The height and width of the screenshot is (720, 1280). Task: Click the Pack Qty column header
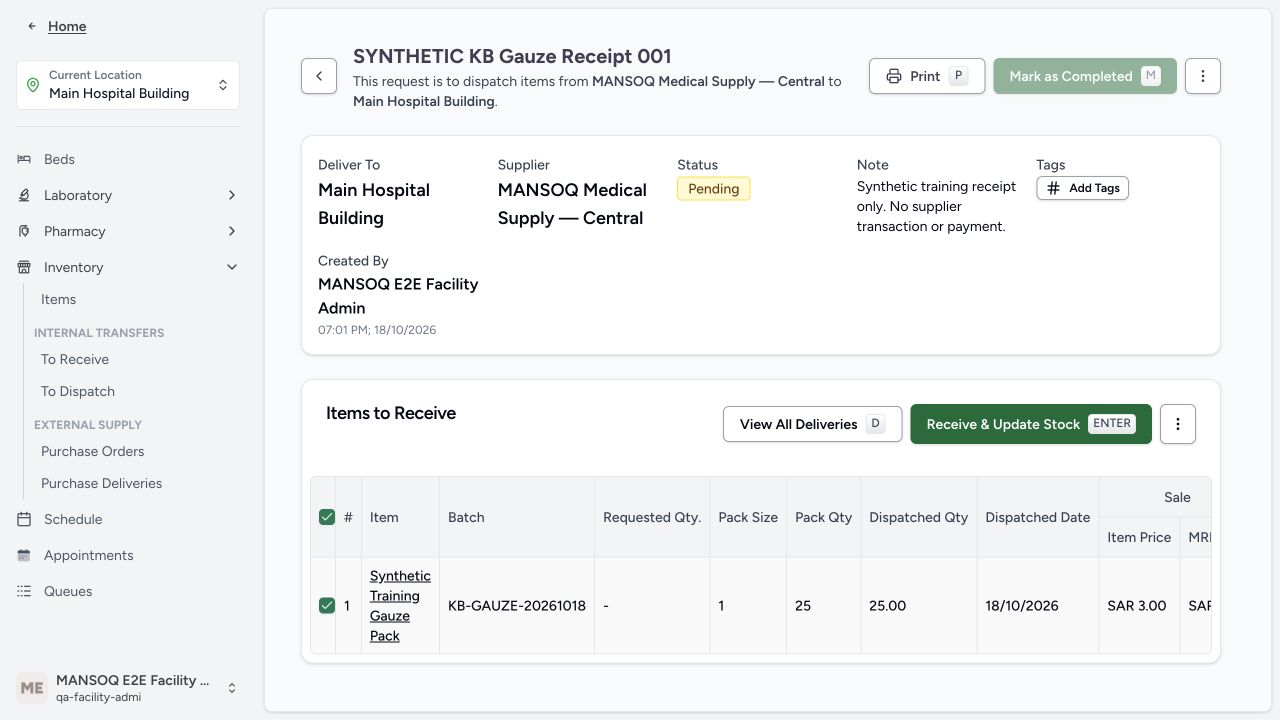click(x=823, y=517)
